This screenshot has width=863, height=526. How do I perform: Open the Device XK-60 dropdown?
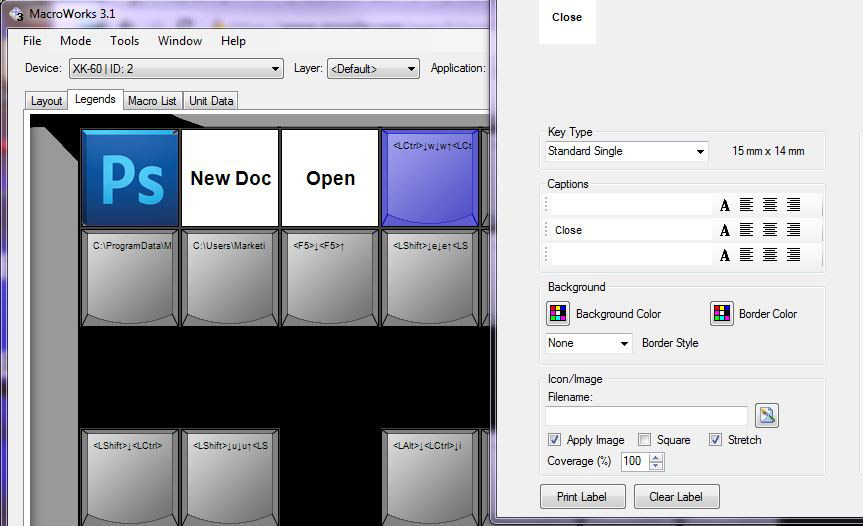coord(176,69)
